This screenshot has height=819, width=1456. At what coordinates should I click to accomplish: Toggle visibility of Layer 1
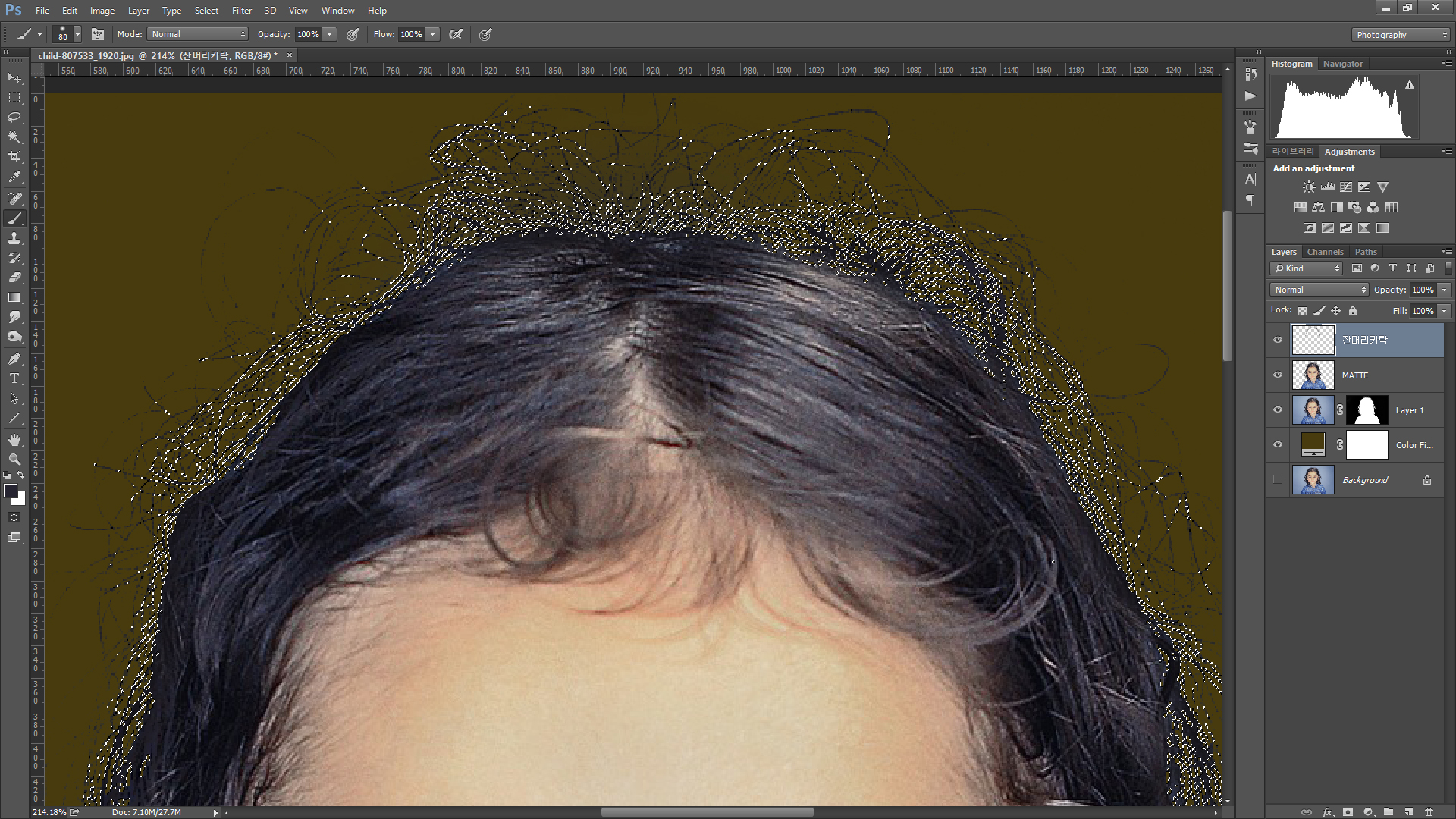coord(1278,410)
